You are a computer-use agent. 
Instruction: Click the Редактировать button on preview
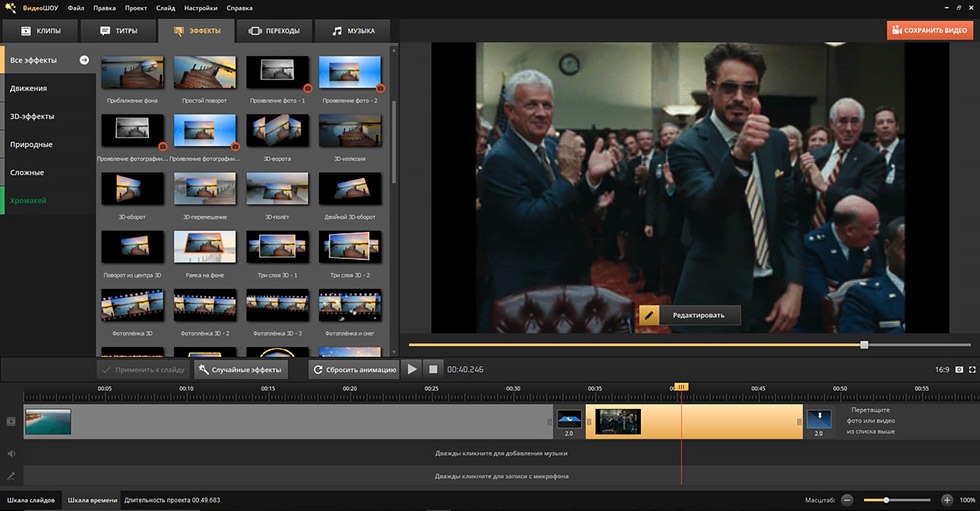click(690, 315)
